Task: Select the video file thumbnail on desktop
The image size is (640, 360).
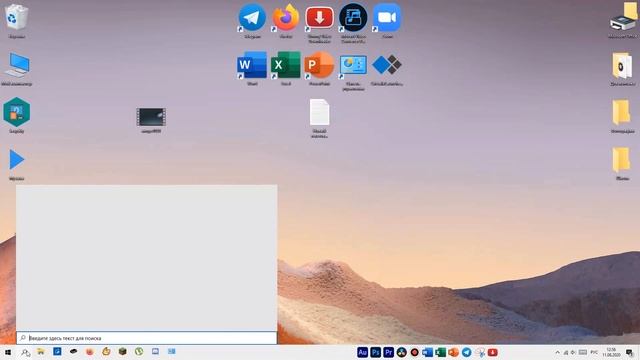Action: [x=151, y=118]
